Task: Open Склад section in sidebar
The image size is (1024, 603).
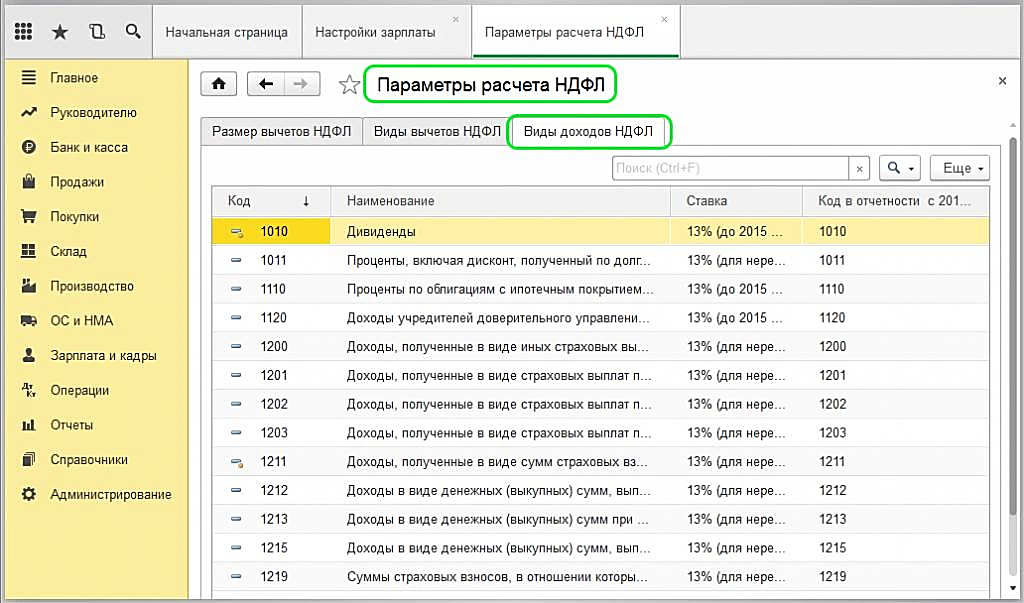Action: tap(68, 252)
